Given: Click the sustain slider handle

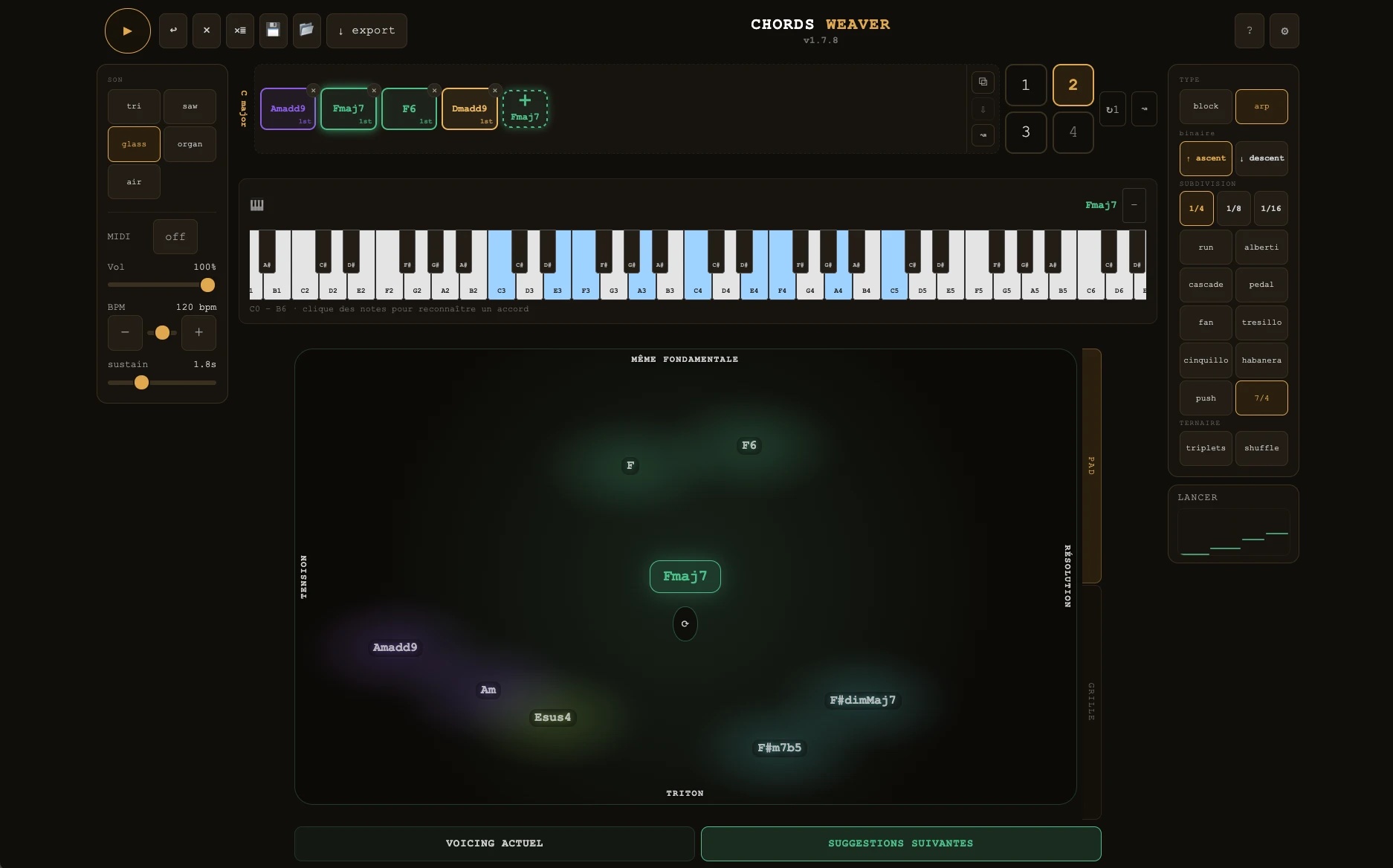Looking at the screenshot, I should tap(141, 383).
